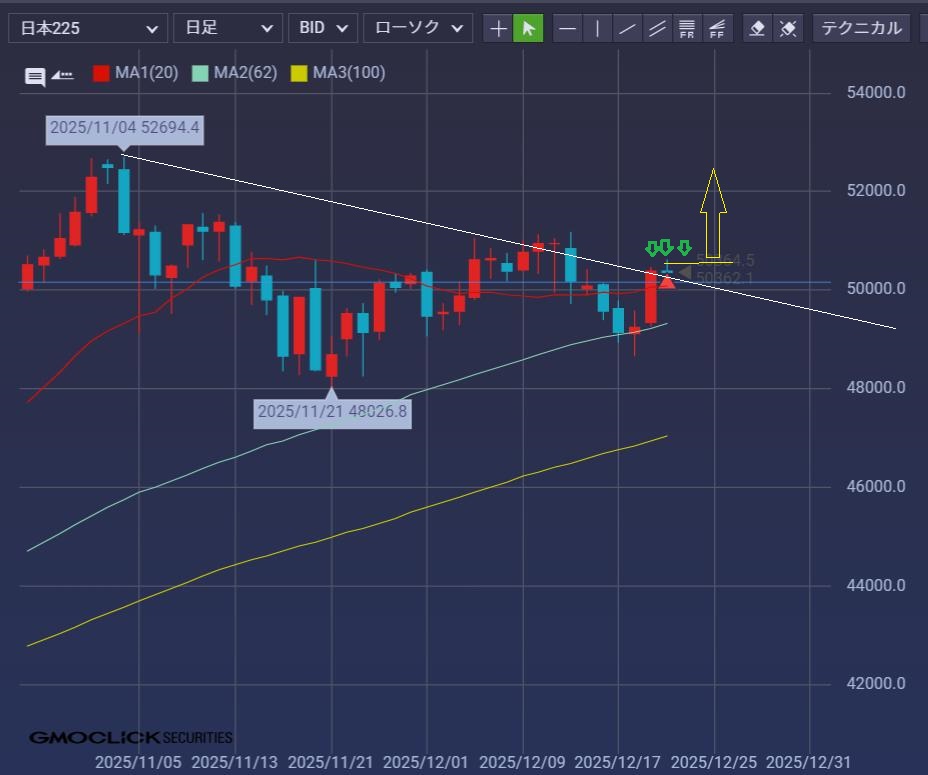
Task: Select the crosshair cursor tool
Action: (498, 28)
